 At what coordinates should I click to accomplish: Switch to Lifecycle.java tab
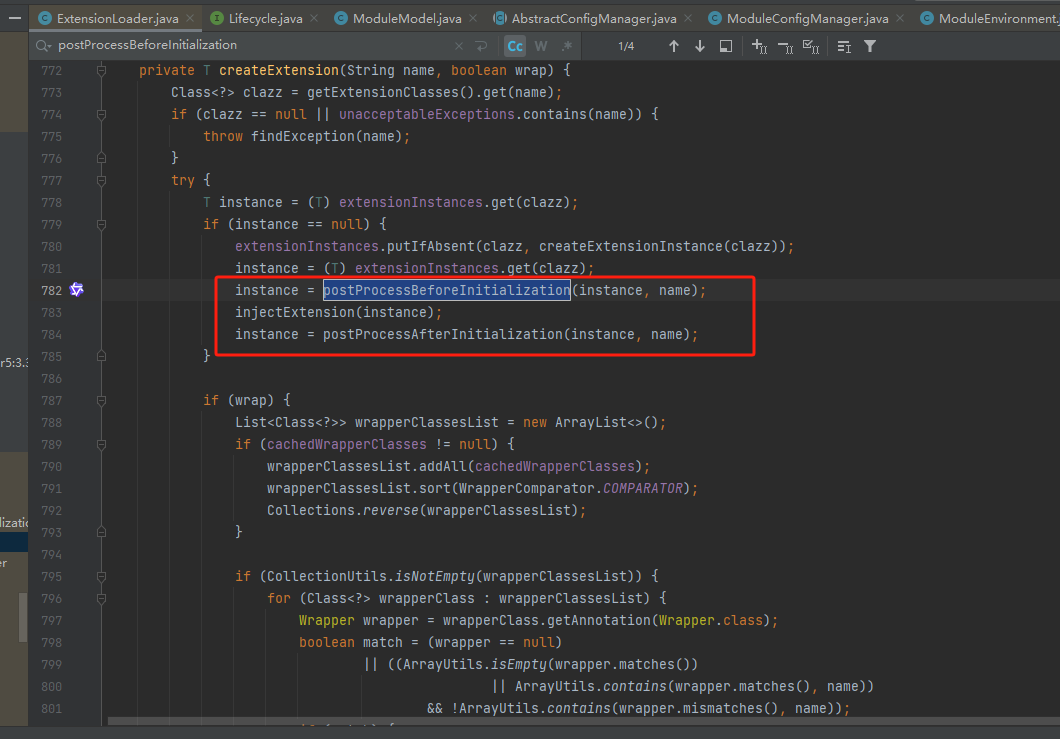265,18
